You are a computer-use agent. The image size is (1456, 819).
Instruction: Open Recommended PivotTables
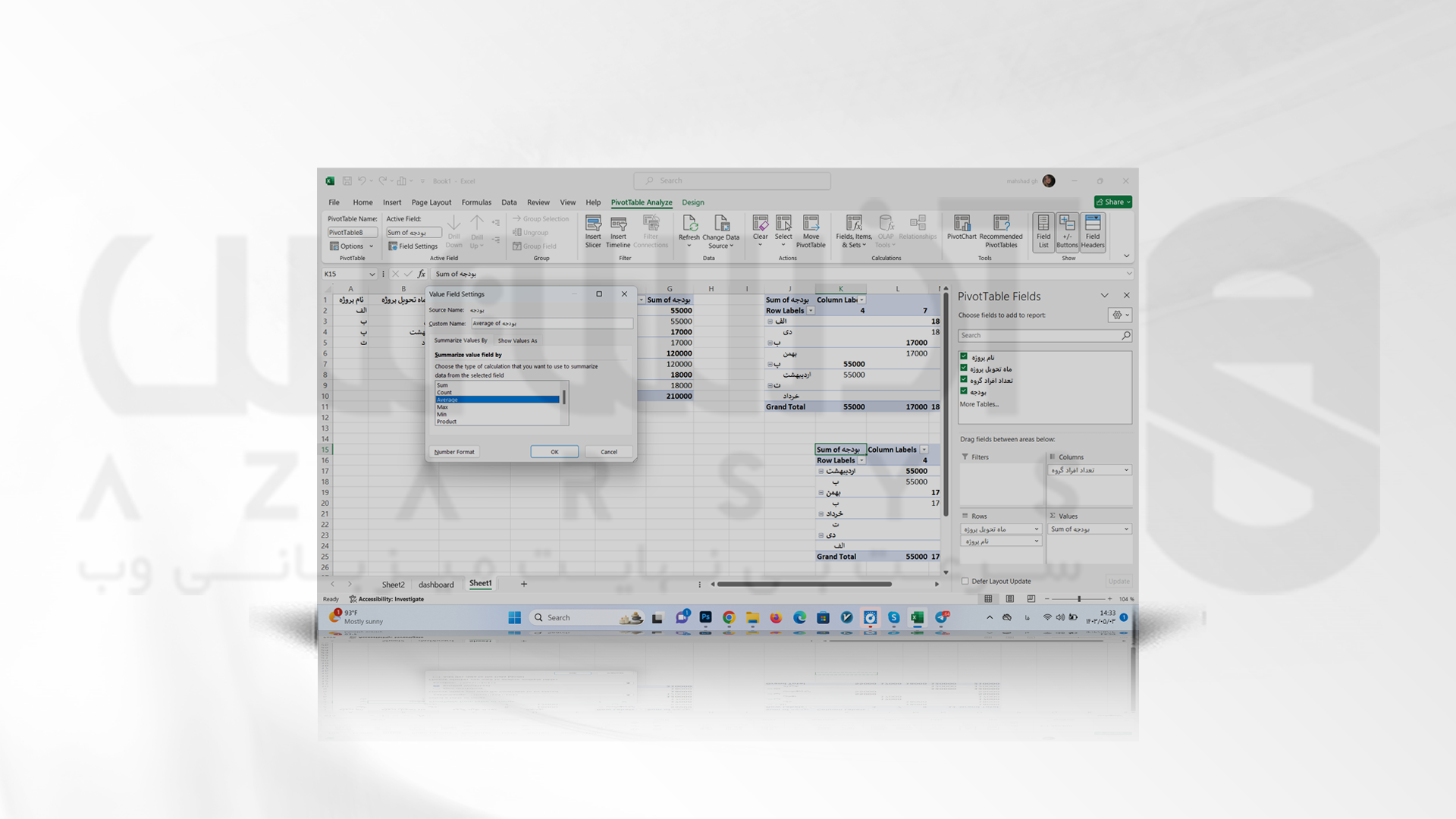(1001, 231)
